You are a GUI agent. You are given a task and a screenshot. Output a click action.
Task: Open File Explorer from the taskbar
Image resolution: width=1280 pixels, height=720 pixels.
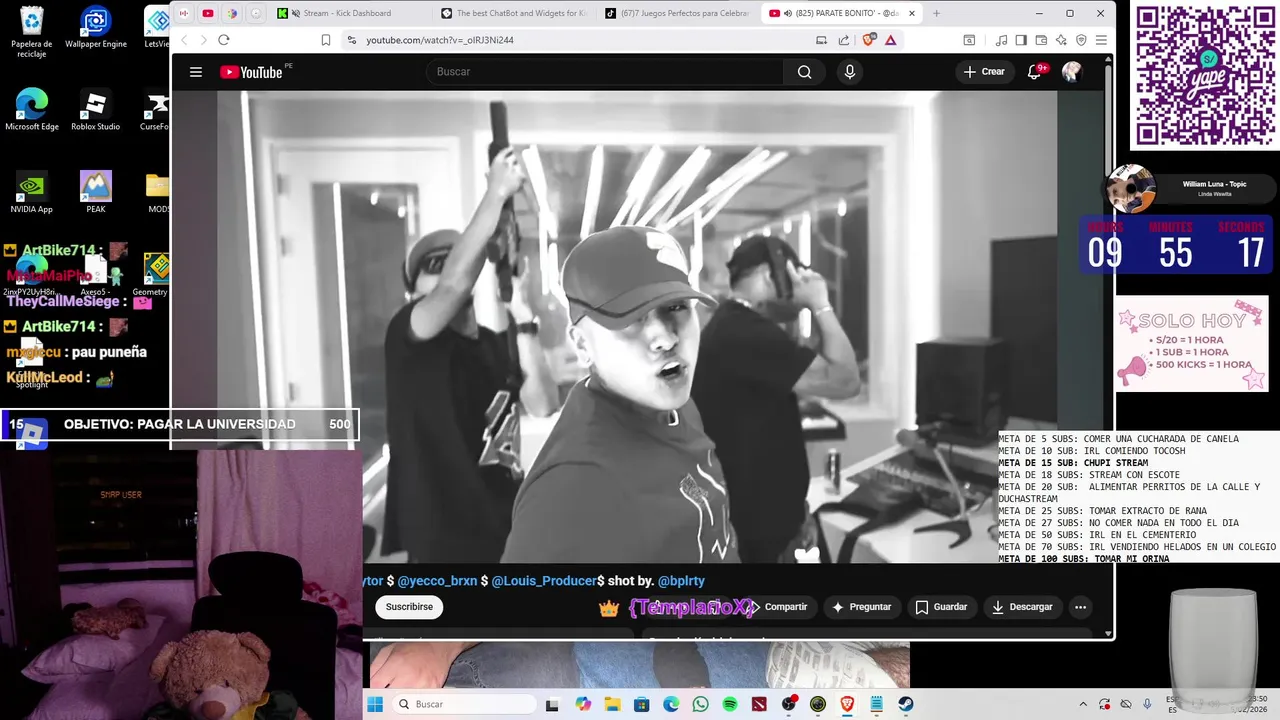pos(612,704)
